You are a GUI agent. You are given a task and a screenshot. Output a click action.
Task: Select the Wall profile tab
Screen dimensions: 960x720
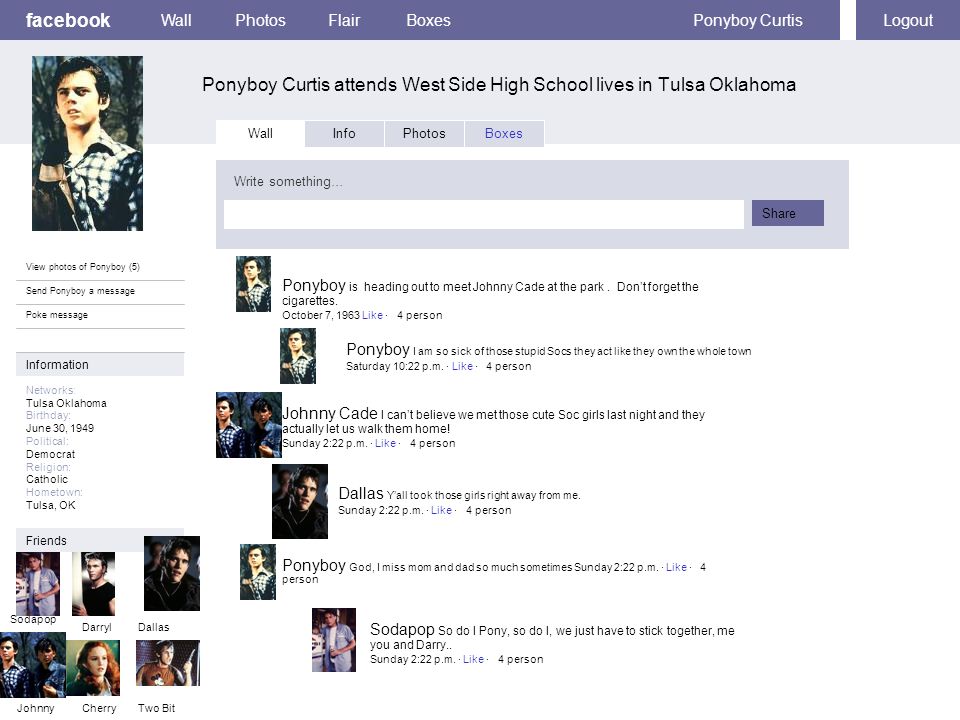[260, 133]
